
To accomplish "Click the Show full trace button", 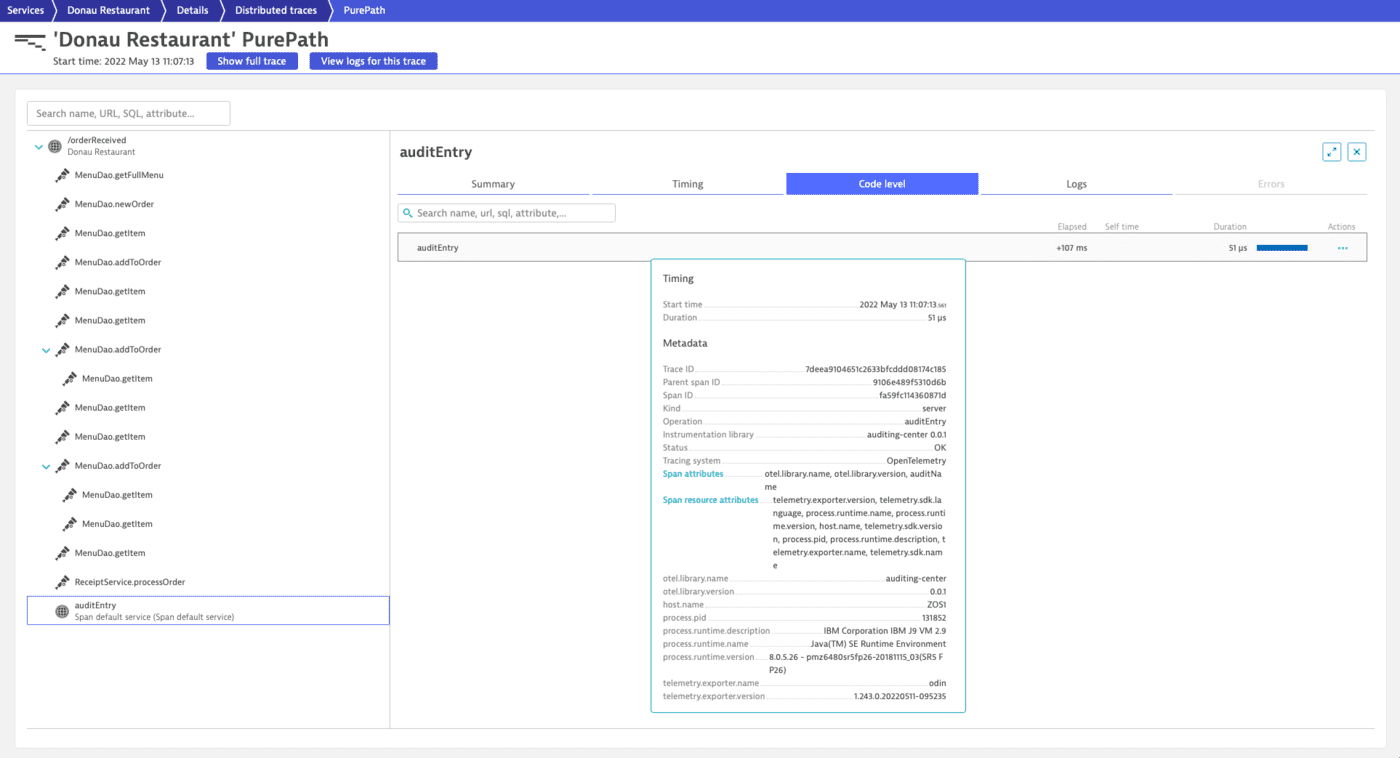I will point(251,60).
